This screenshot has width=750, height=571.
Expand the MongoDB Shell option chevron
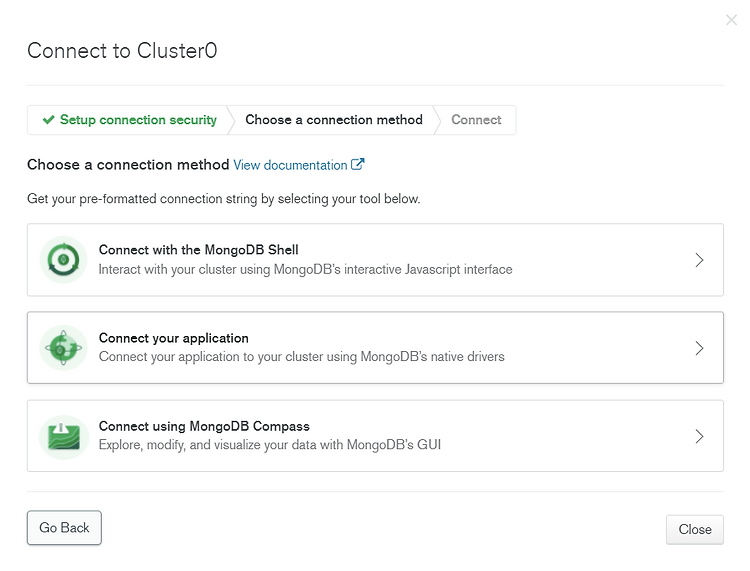coord(699,260)
